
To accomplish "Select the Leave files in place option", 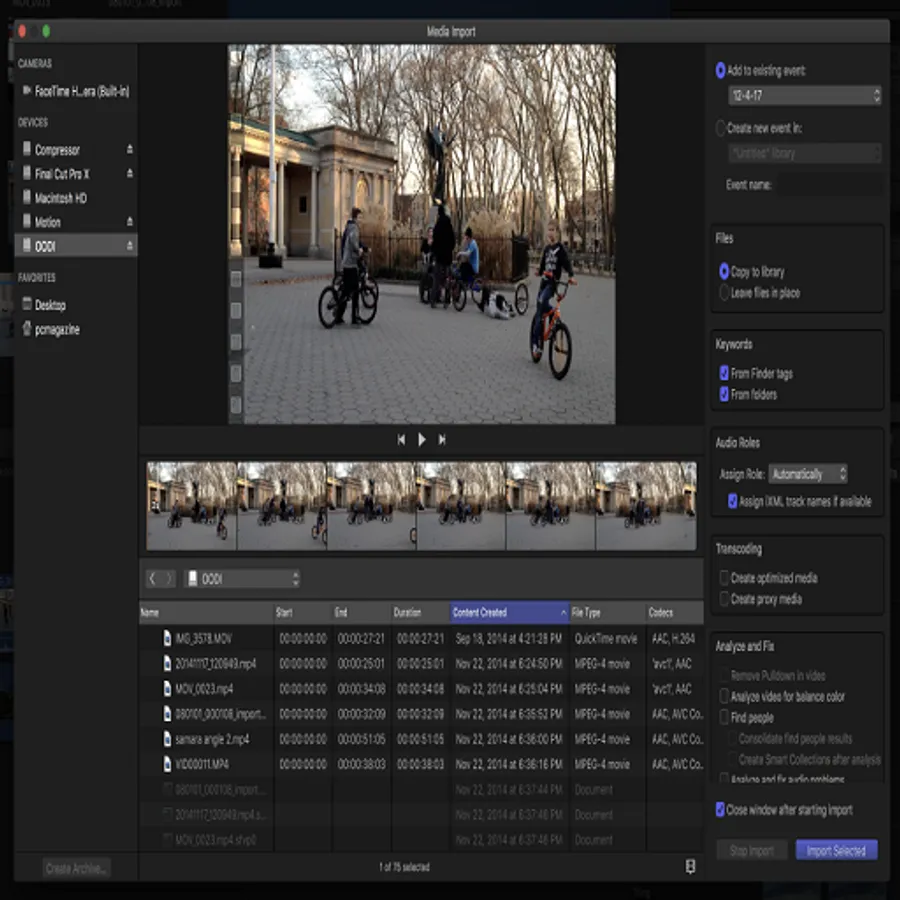I will 724,293.
